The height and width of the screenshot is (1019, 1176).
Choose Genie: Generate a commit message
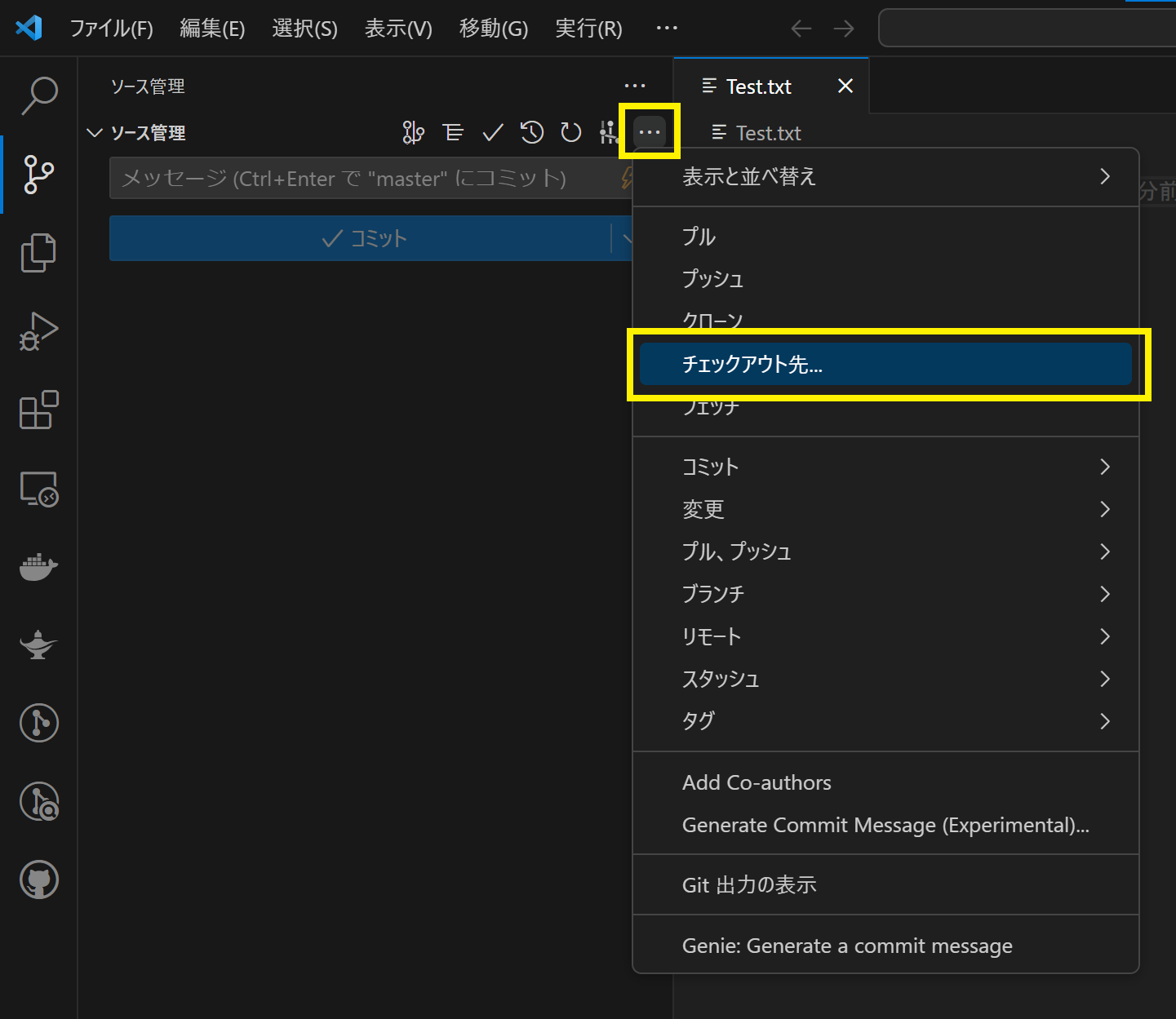pyautogui.click(x=885, y=946)
